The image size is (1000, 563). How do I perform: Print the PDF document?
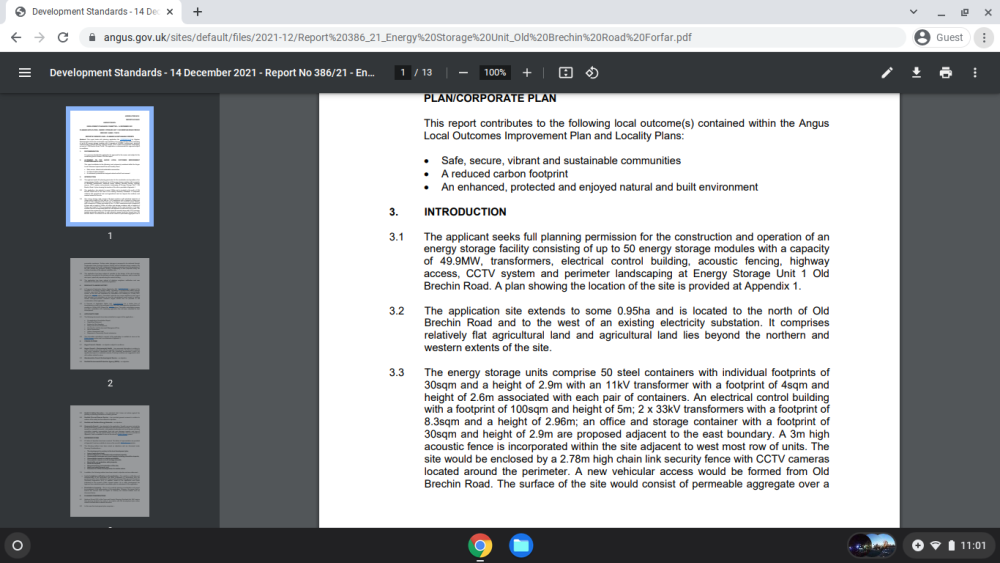click(x=946, y=73)
